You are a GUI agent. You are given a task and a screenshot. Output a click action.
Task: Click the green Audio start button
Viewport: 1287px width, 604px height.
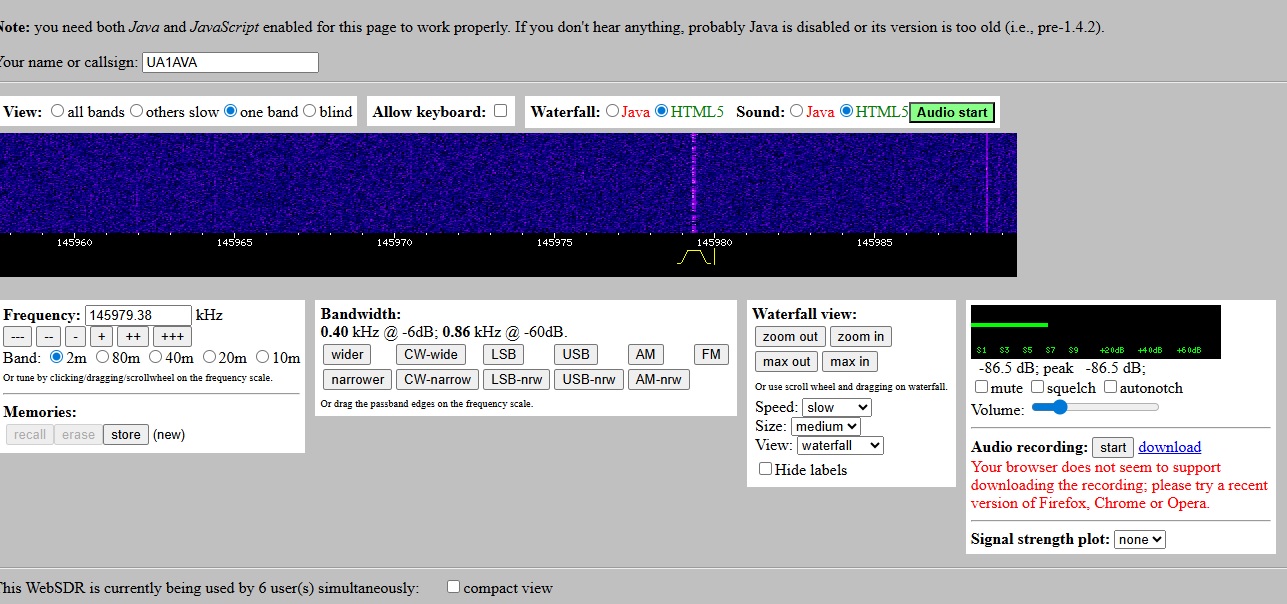pos(952,112)
